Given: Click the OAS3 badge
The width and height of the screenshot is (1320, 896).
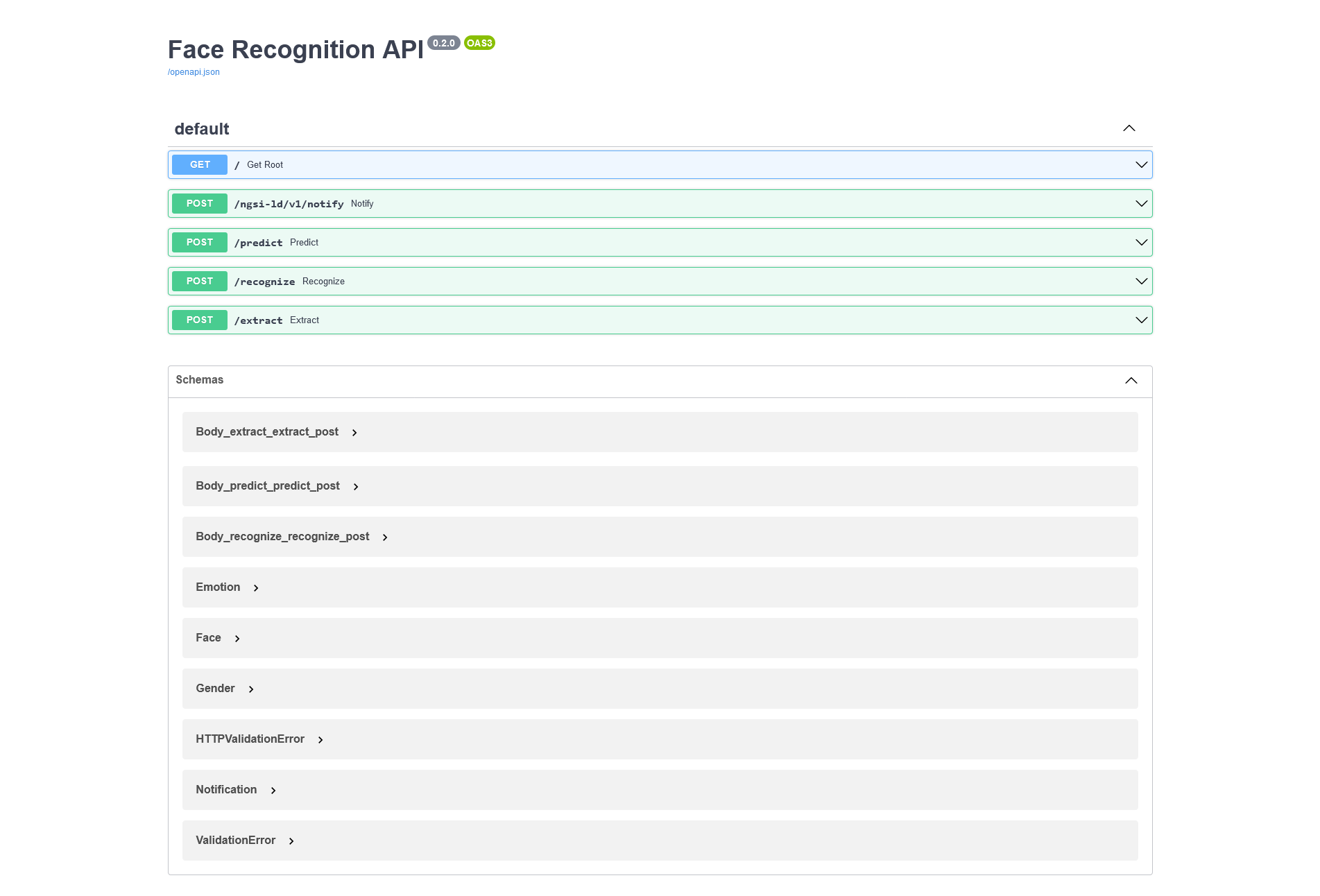Looking at the screenshot, I should coord(479,43).
